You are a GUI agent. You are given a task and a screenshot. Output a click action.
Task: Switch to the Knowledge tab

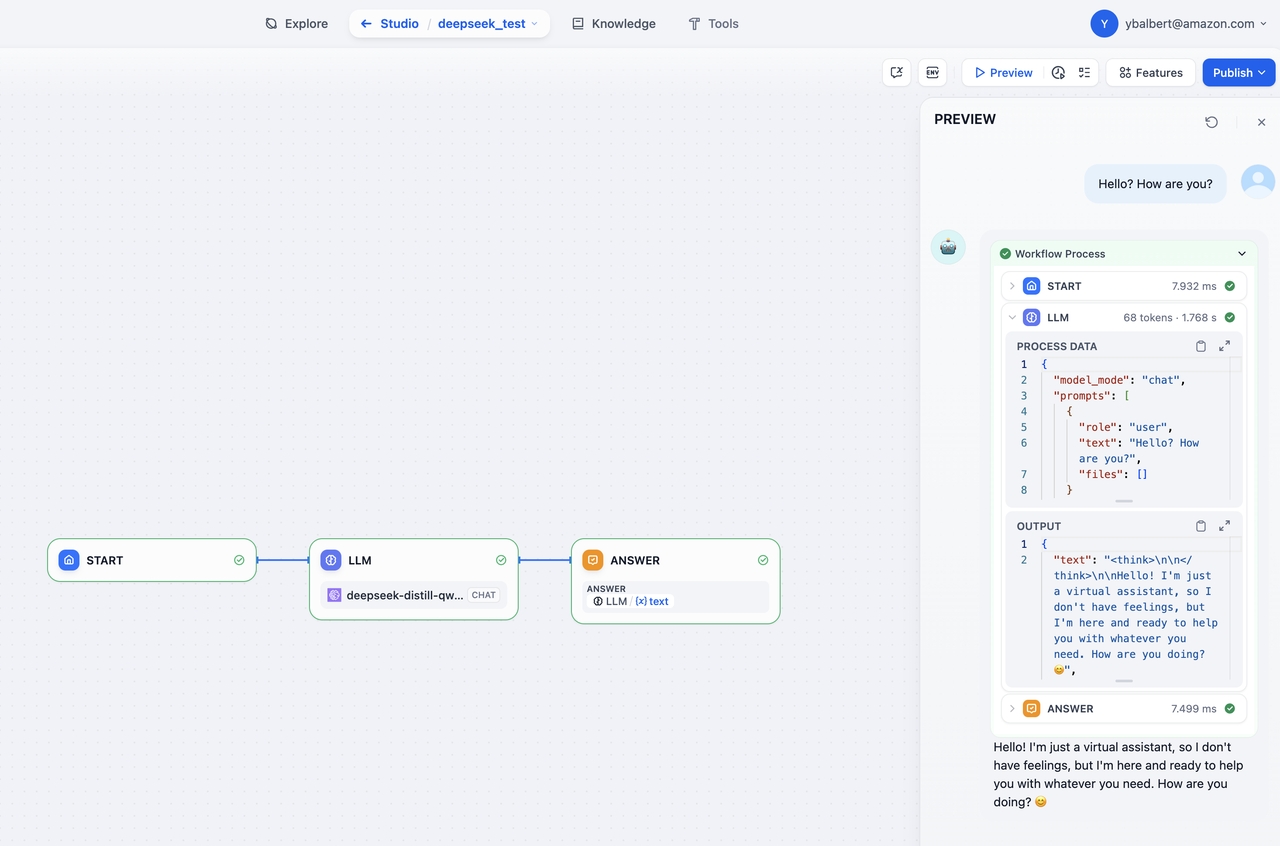click(613, 24)
